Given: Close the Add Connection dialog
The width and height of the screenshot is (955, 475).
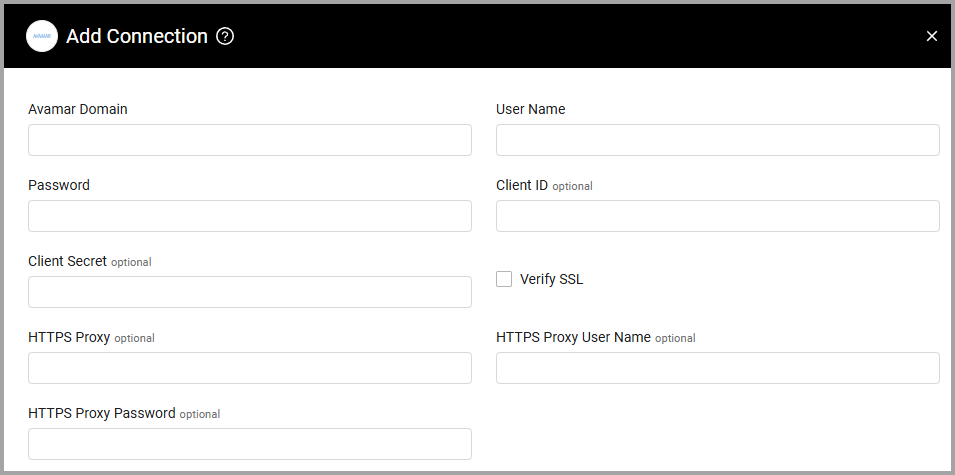Looking at the screenshot, I should pos(931,37).
